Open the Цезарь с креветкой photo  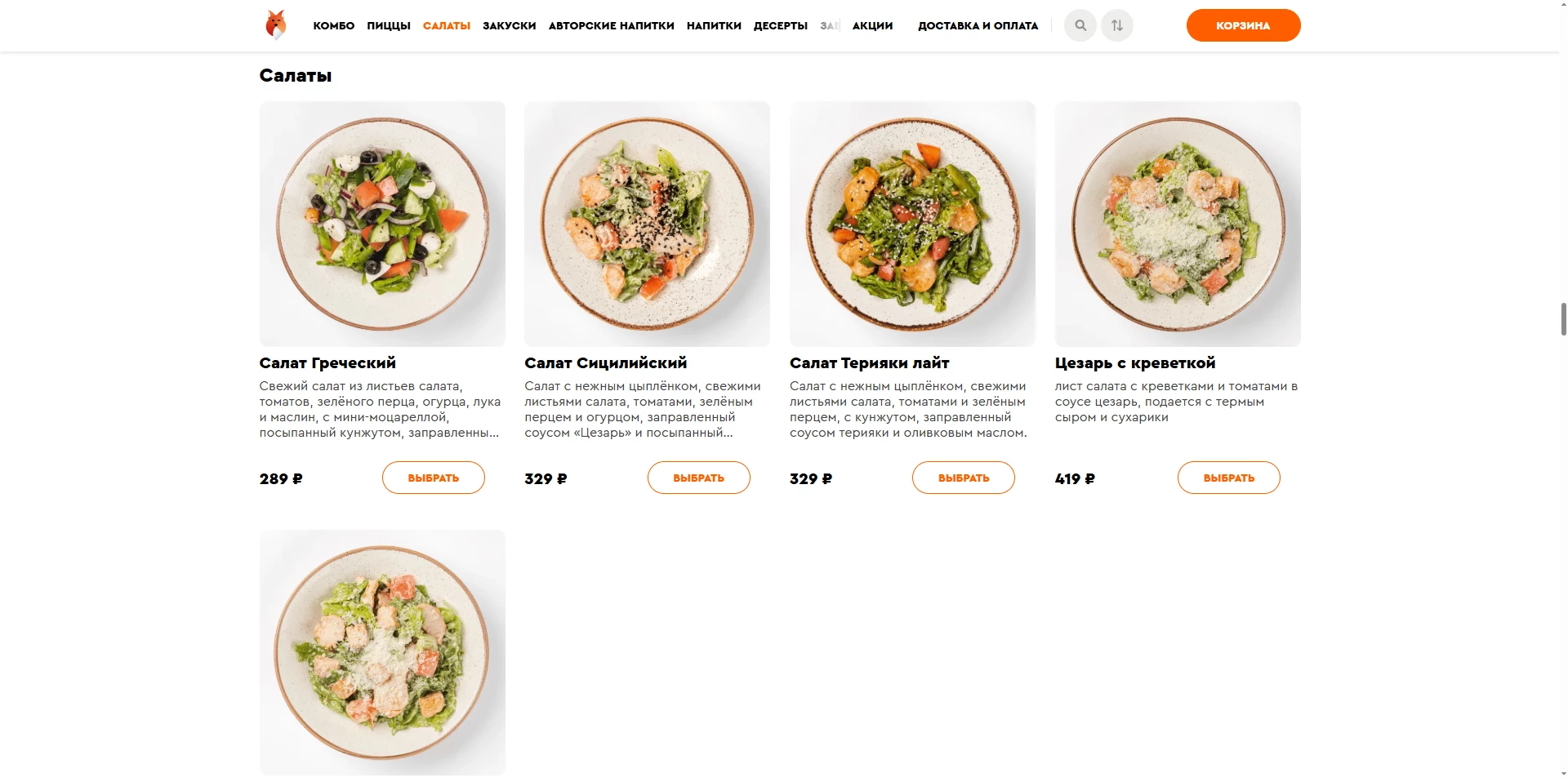(x=1178, y=224)
